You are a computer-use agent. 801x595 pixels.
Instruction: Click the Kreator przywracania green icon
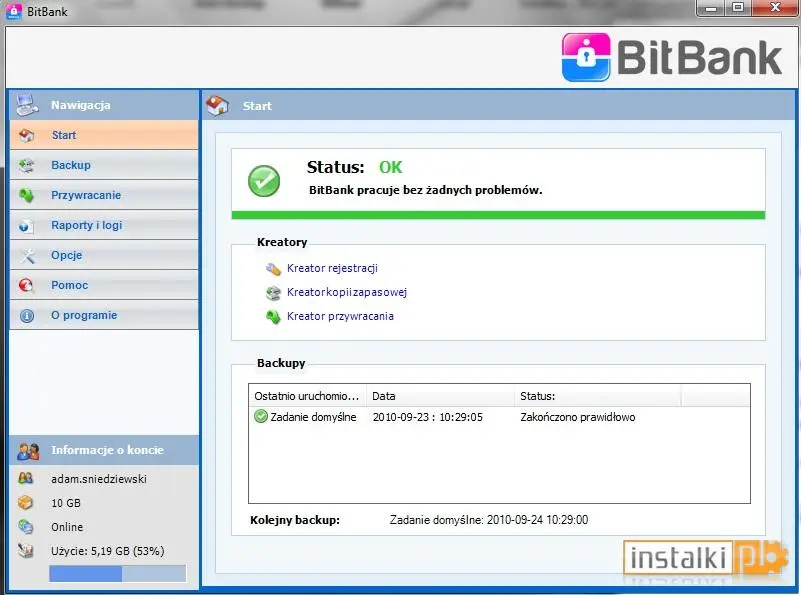click(273, 317)
